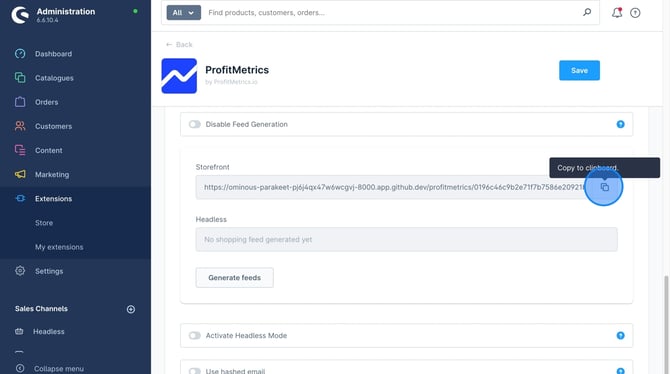Toggle Use hashed email switch
Screen dimensions: 670x374
point(195,371)
